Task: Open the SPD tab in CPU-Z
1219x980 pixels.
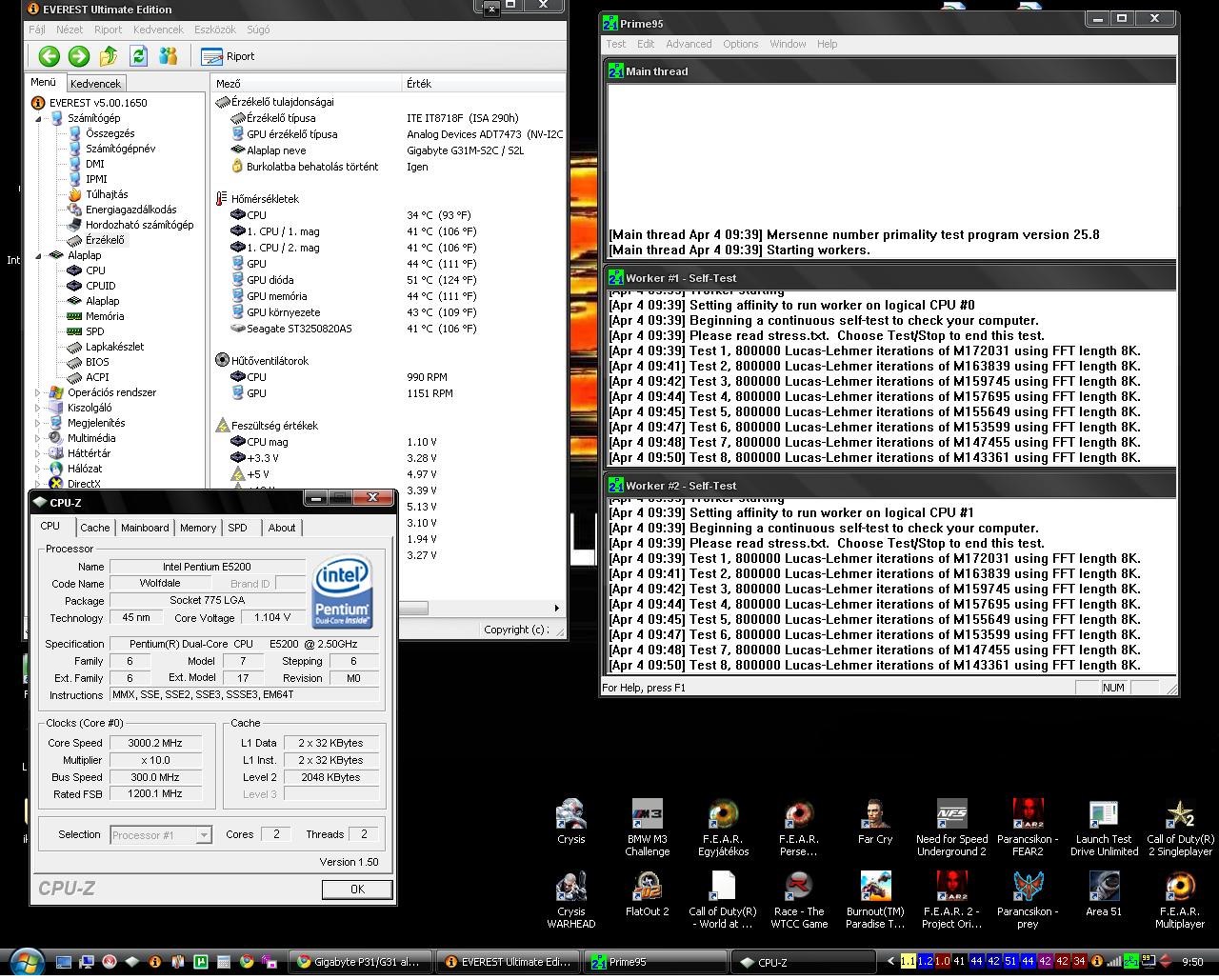Action: click(237, 528)
